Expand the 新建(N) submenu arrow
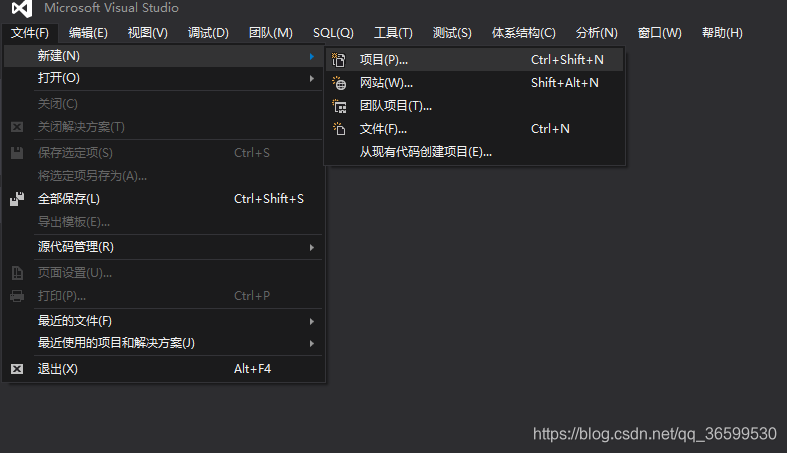 tap(312, 56)
